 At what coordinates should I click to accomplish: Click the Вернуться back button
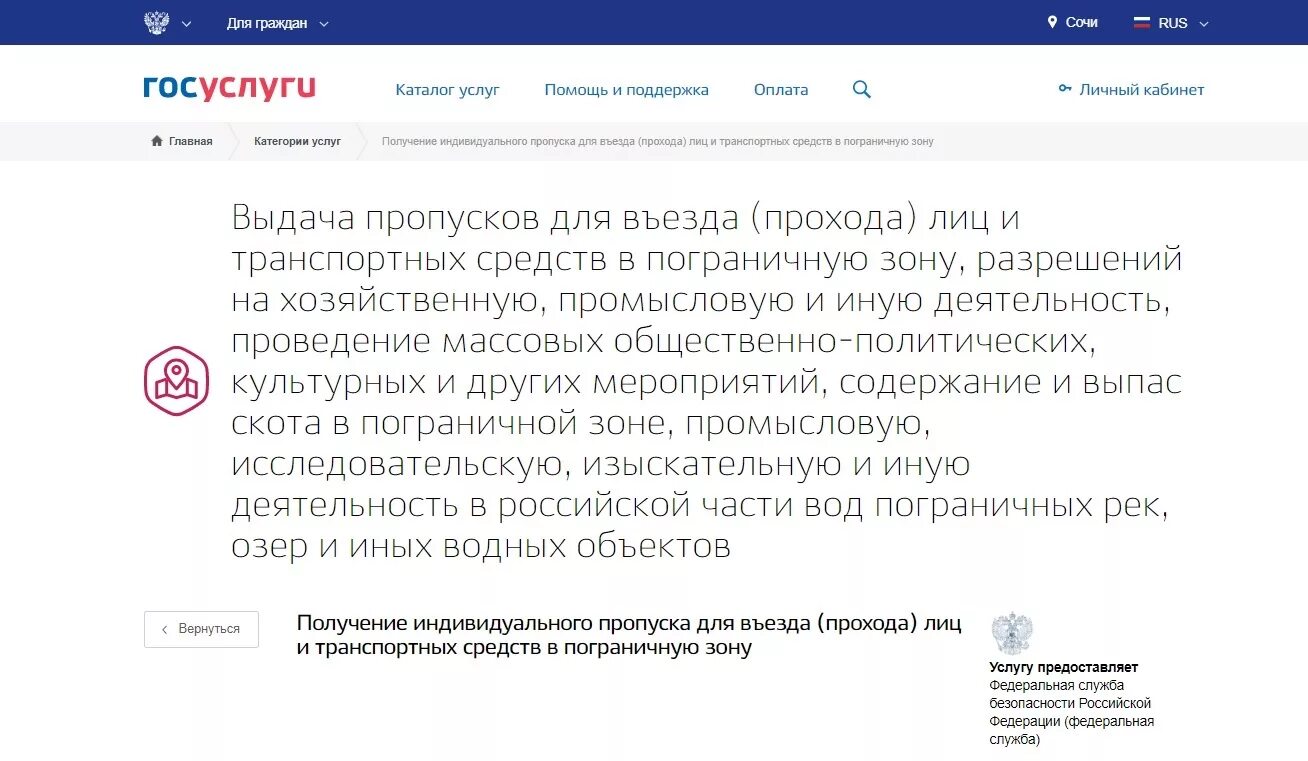coord(201,629)
